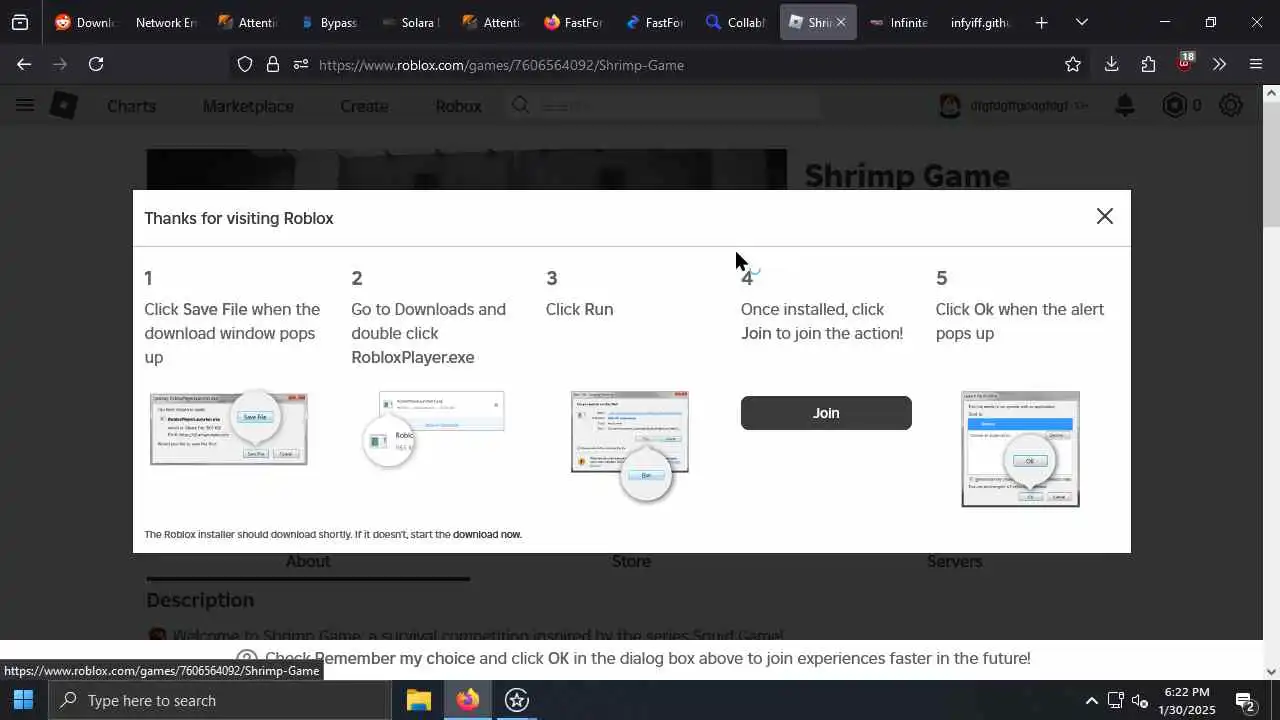Open the Save File step thumbnail
The width and height of the screenshot is (1280, 720).
[229, 429]
